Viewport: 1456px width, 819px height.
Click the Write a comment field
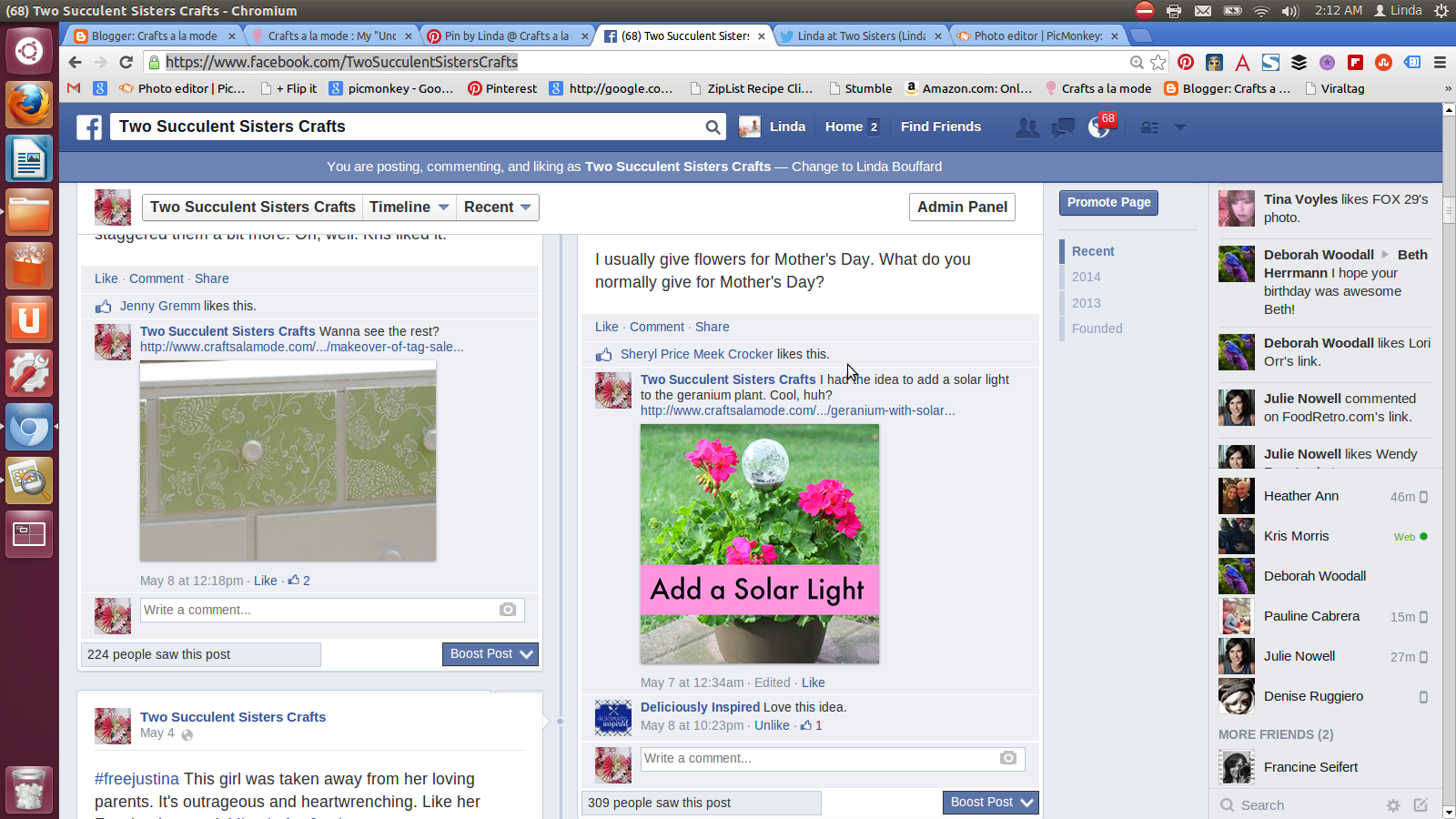[x=819, y=758]
